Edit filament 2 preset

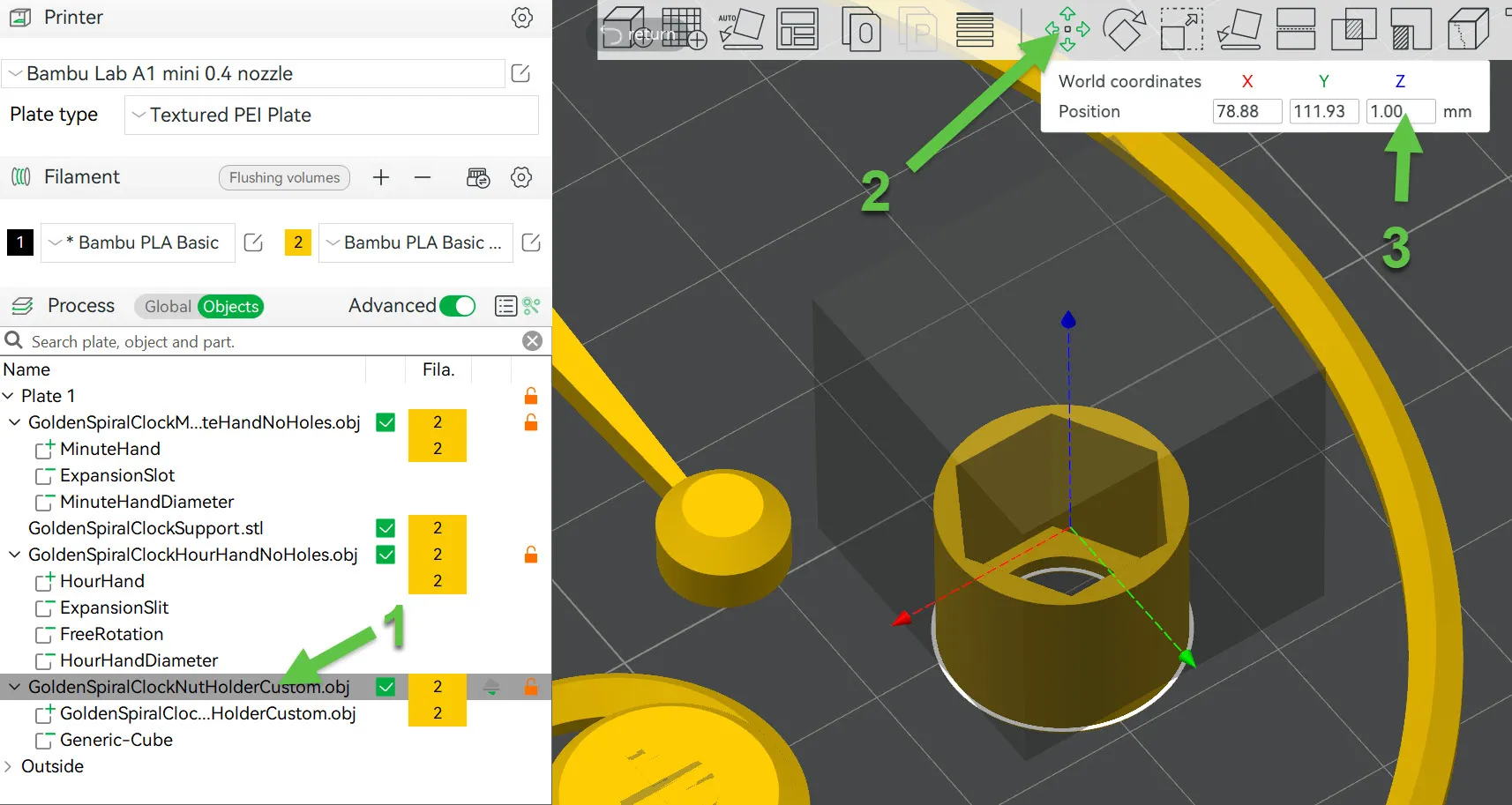(x=531, y=242)
